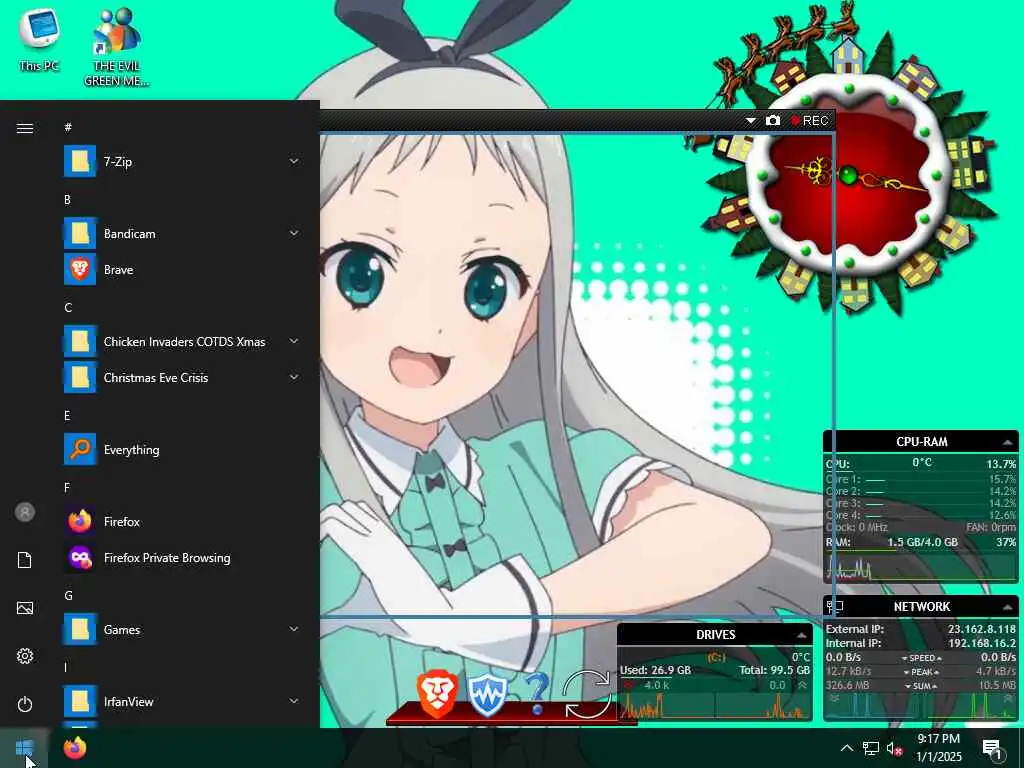Click the Internal IP value 192.168.16.2
This screenshot has width=1024, height=768.
[982, 643]
